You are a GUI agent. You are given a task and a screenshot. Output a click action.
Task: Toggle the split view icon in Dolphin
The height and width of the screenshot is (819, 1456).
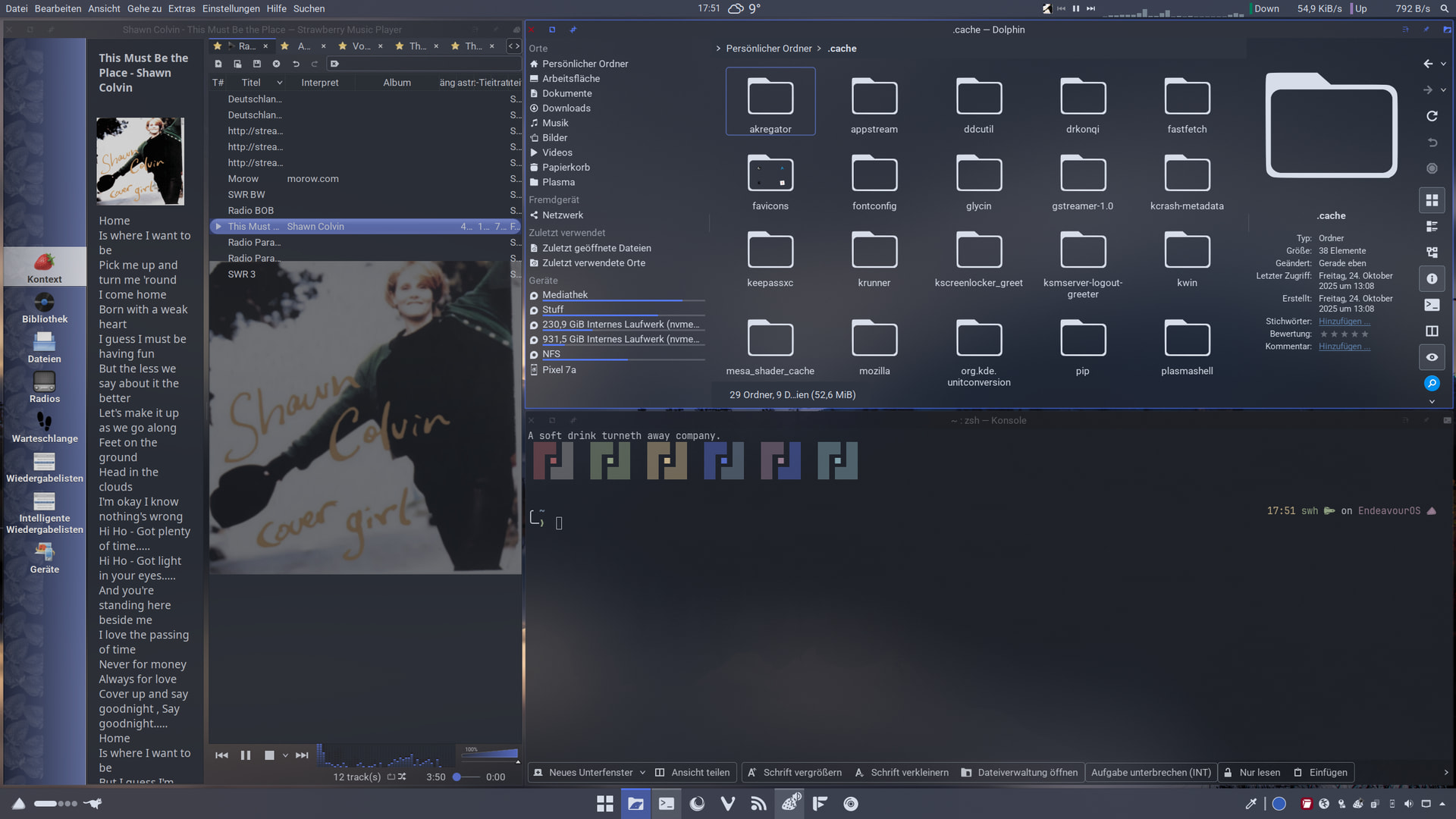click(x=1432, y=331)
